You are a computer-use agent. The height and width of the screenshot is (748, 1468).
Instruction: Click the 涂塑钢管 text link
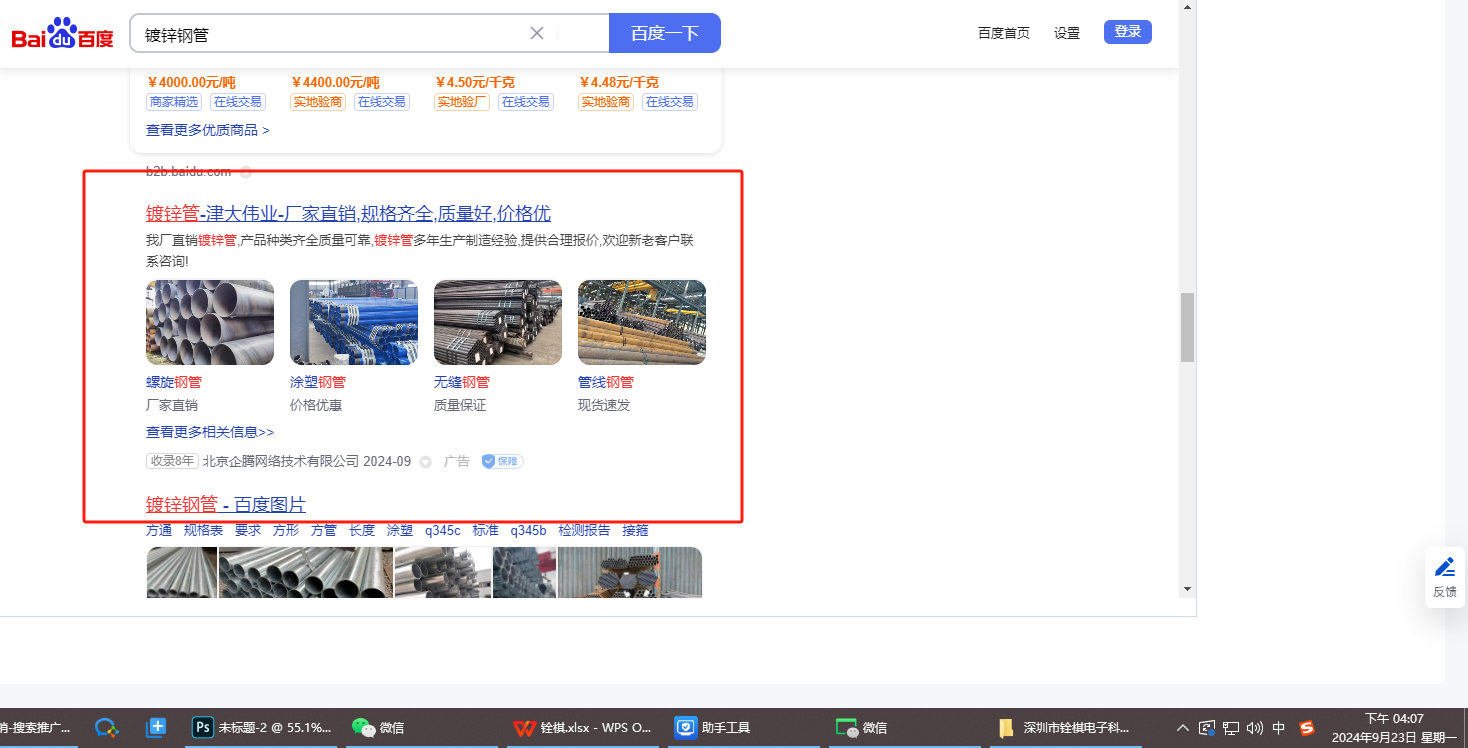click(318, 382)
